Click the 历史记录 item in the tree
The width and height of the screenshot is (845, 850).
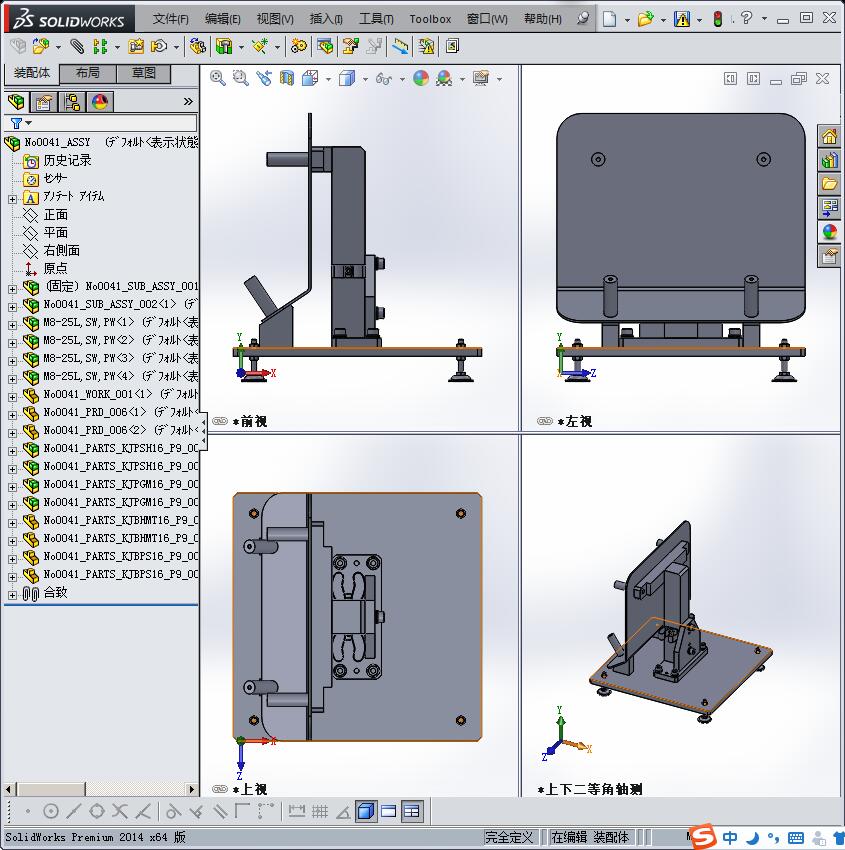tap(67, 160)
